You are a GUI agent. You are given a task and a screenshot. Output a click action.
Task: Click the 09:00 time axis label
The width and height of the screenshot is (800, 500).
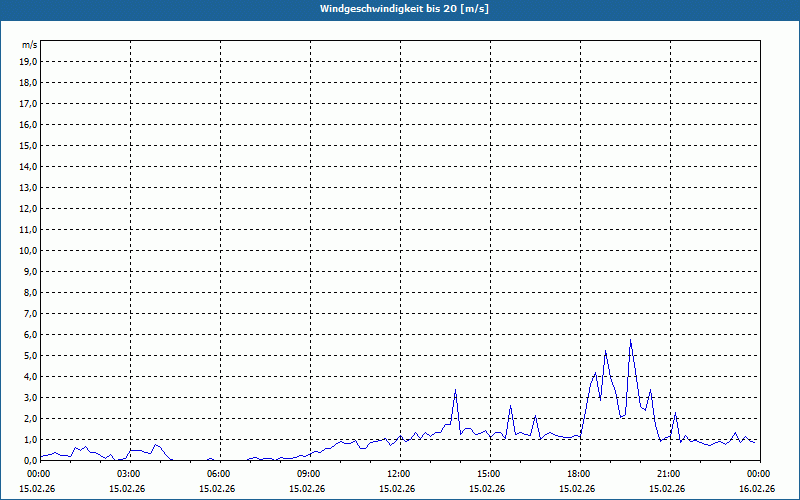click(x=310, y=474)
